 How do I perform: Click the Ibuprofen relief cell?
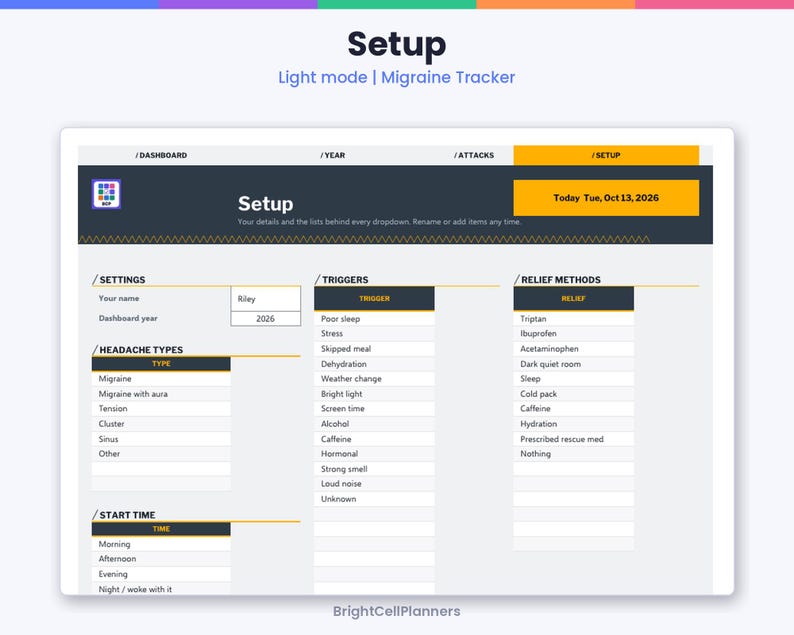click(573, 334)
